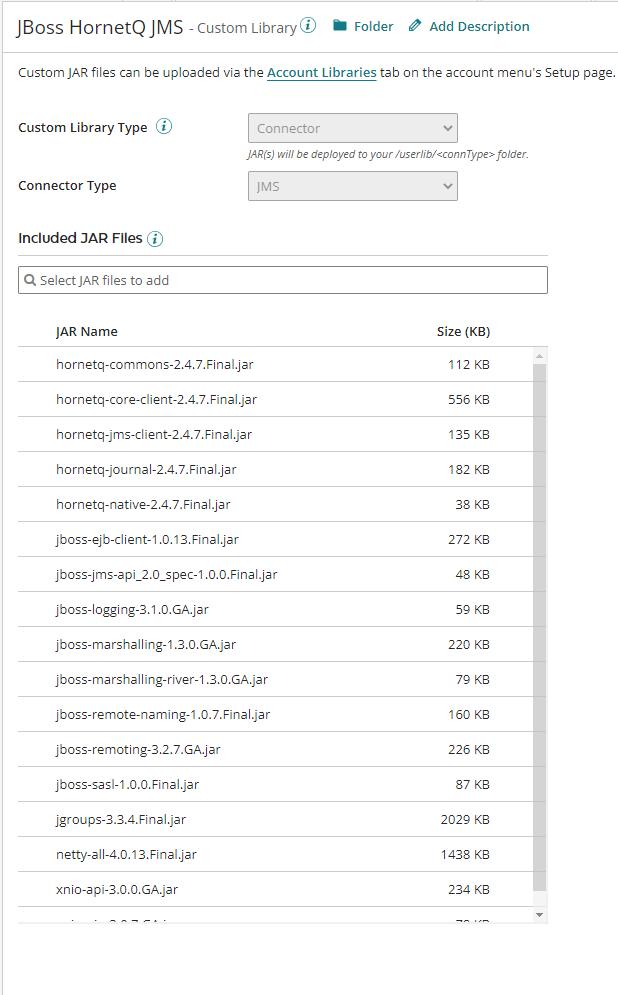The width and height of the screenshot is (618, 995).
Task: Click the chevron on the Connector dropdown
Action: click(446, 128)
